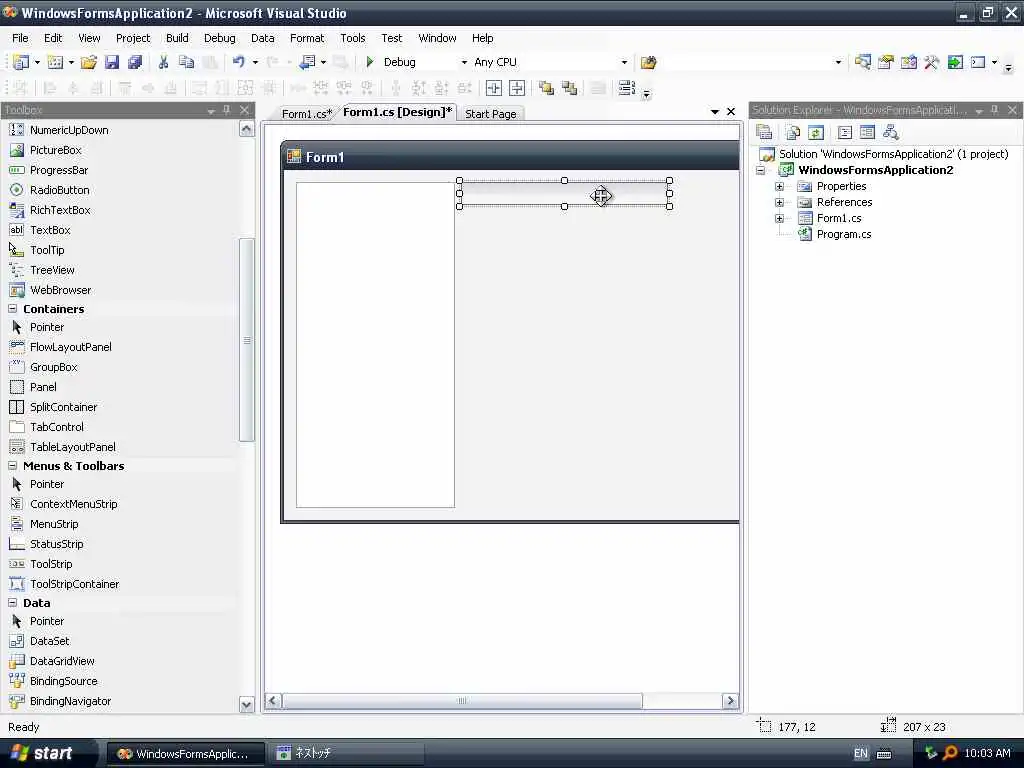Screen dimensions: 1024x768
Task: Close the Toolbox panel
Action: pos(245,110)
